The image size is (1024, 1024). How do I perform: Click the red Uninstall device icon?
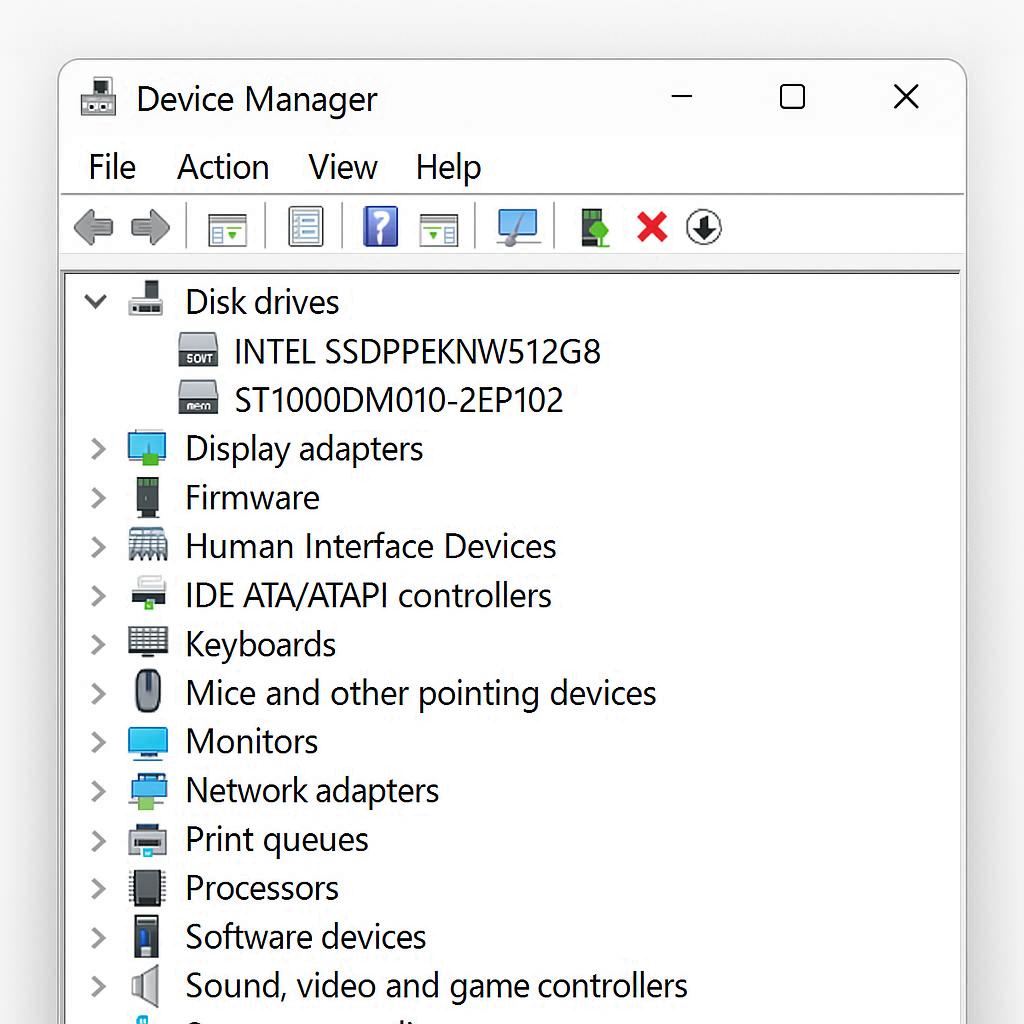point(651,227)
